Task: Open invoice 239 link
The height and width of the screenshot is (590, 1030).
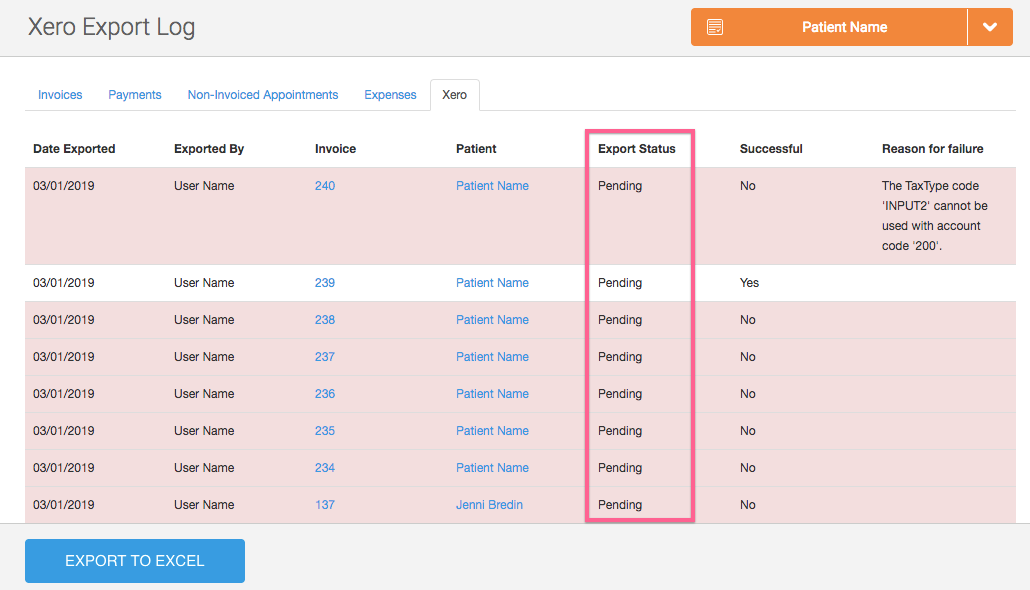Action: coord(325,283)
